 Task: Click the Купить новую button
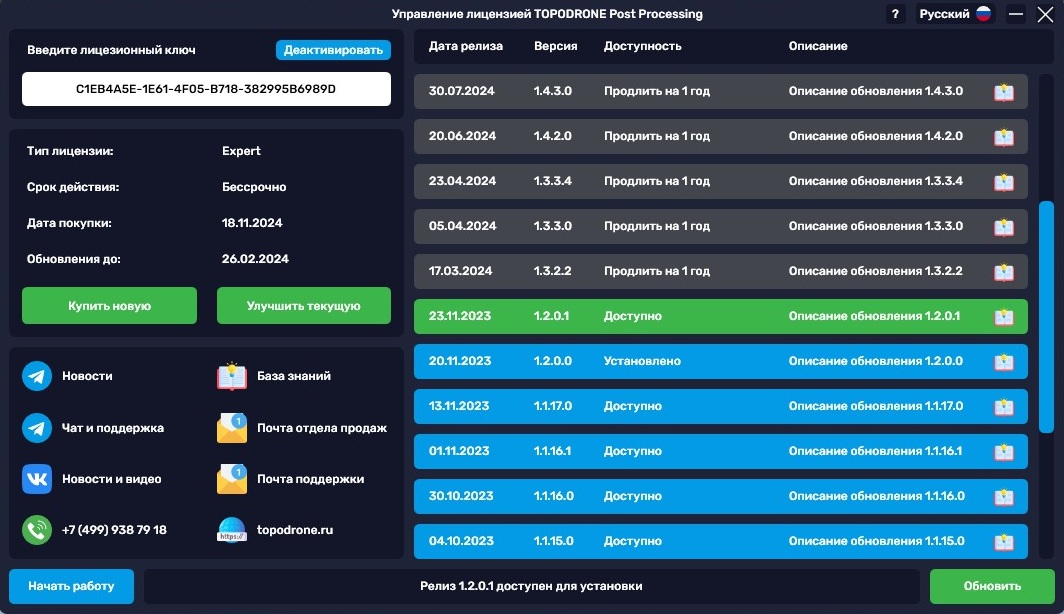click(109, 306)
